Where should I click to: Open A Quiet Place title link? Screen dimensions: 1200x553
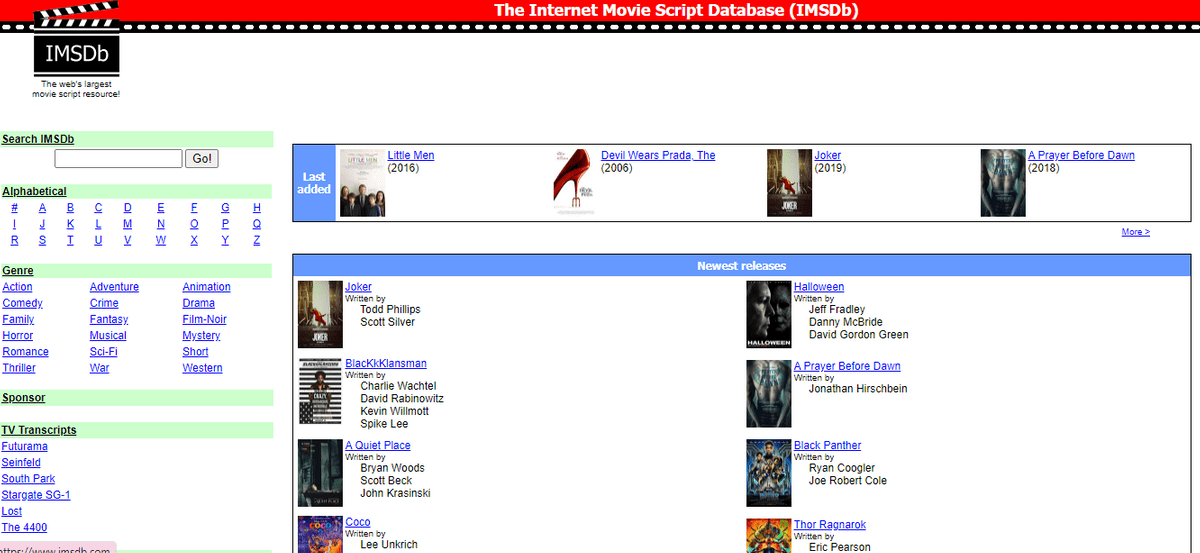pyautogui.click(x=378, y=445)
